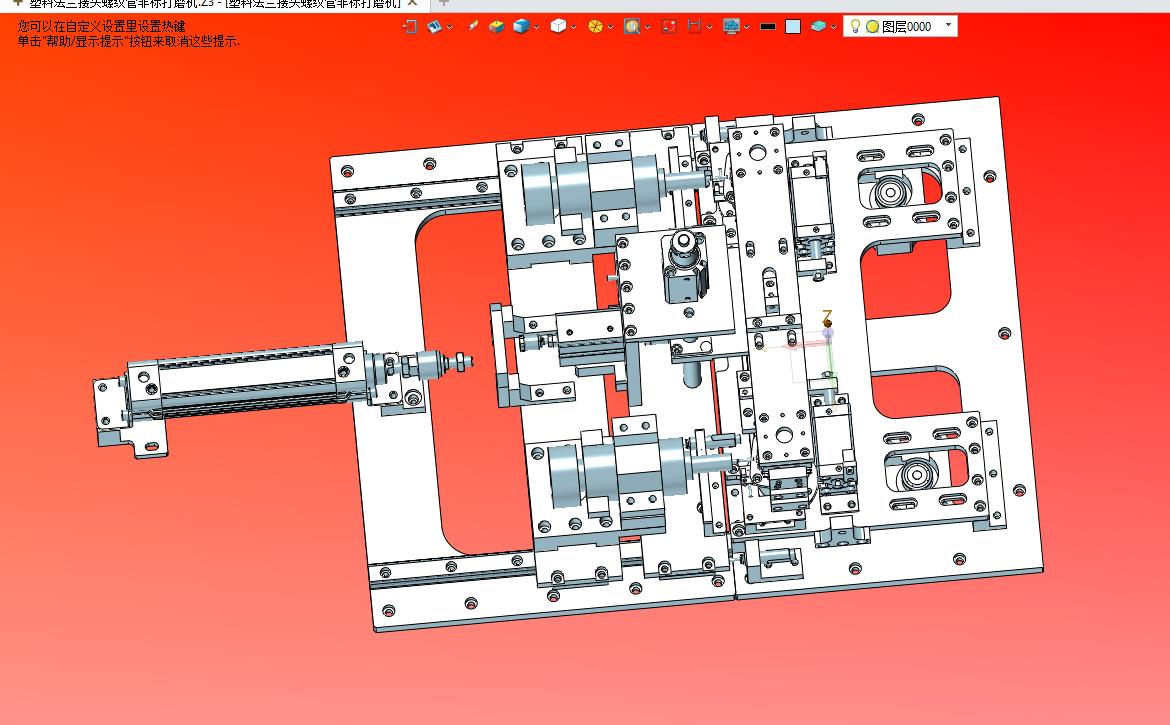This screenshot has width=1170, height=725.
Task: Click the blue shaded cube icon
Action: 521,27
